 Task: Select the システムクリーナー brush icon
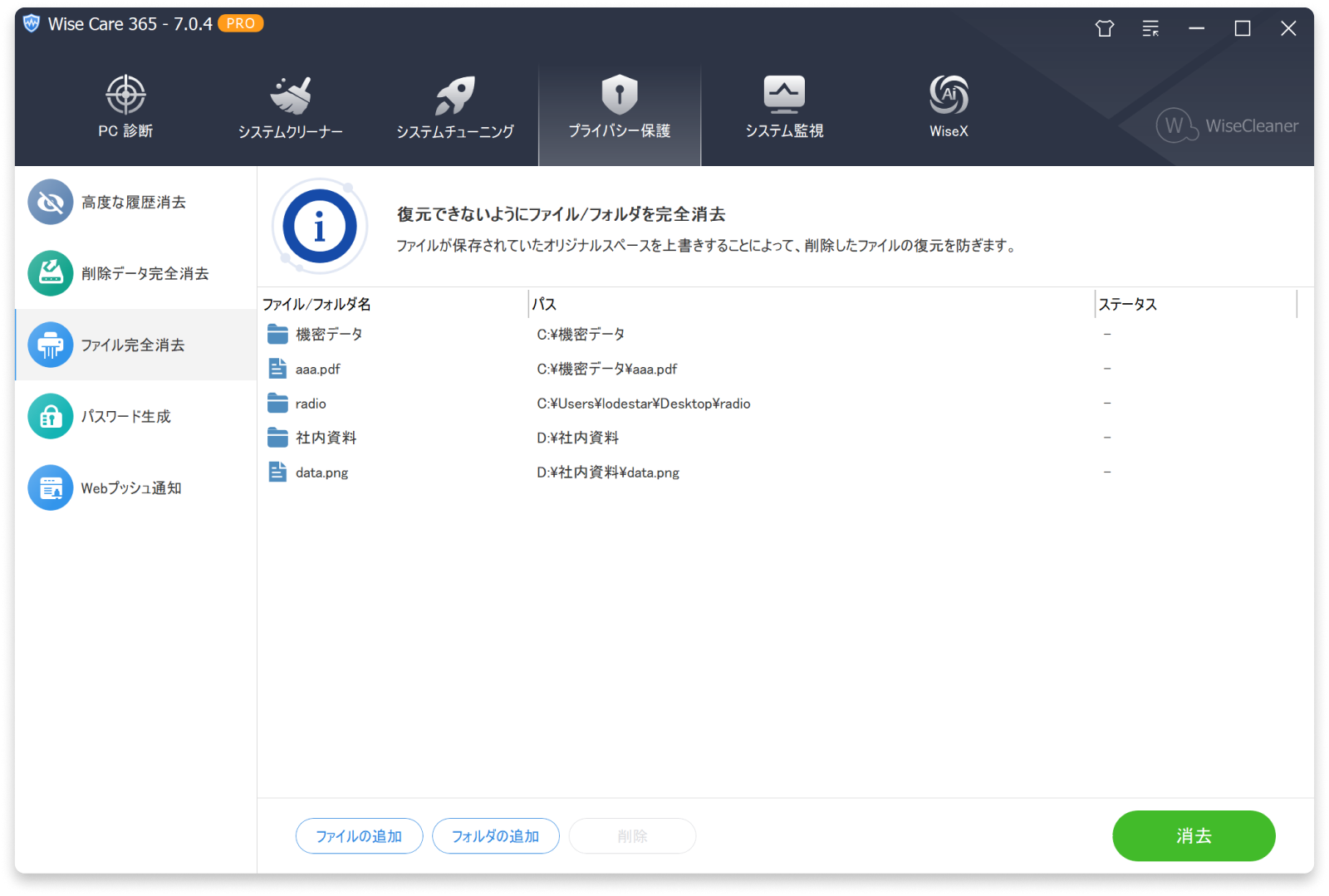(x=291, y=94)
